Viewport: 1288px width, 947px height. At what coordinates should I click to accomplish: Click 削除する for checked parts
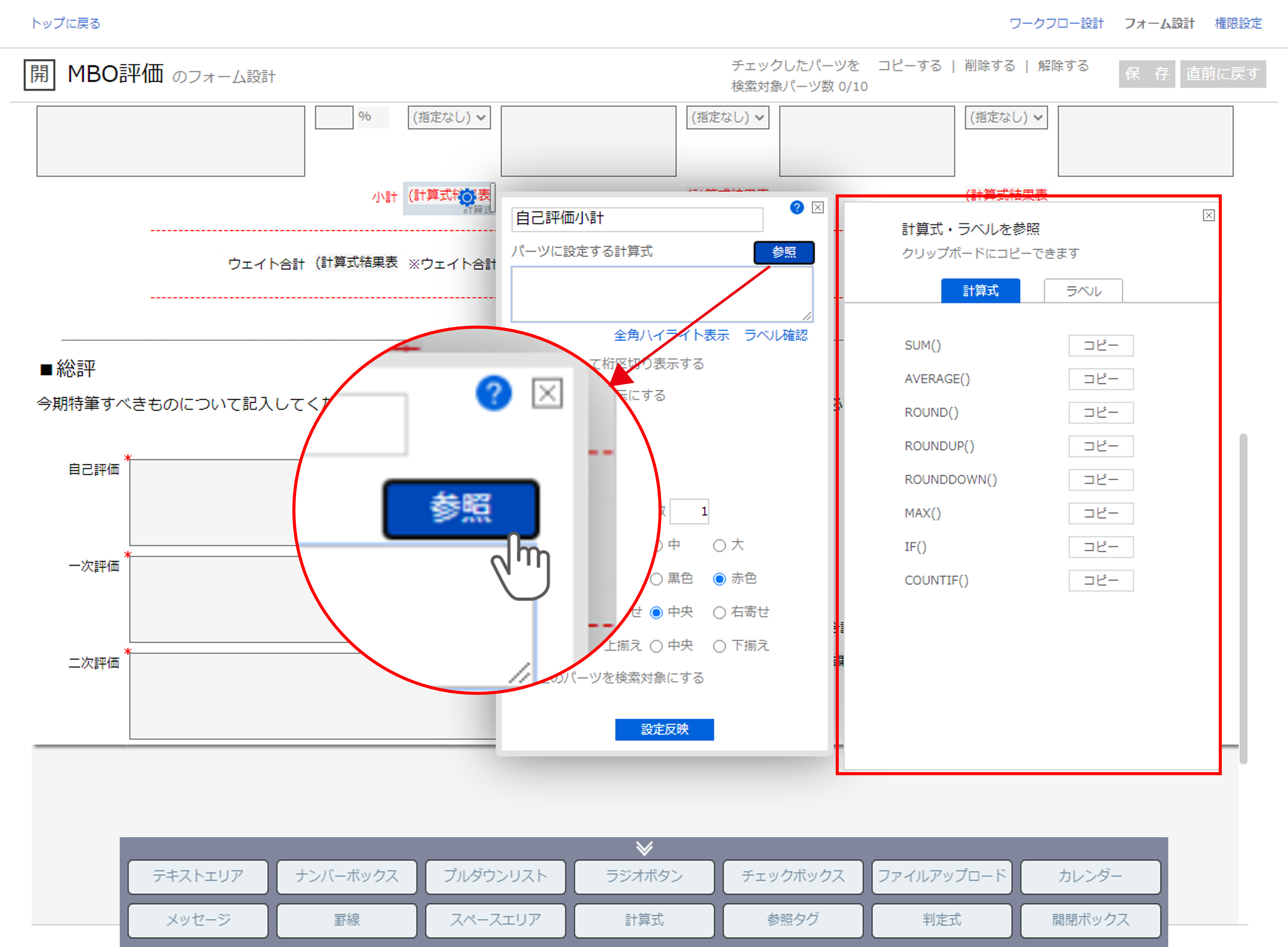click(990, 66)
